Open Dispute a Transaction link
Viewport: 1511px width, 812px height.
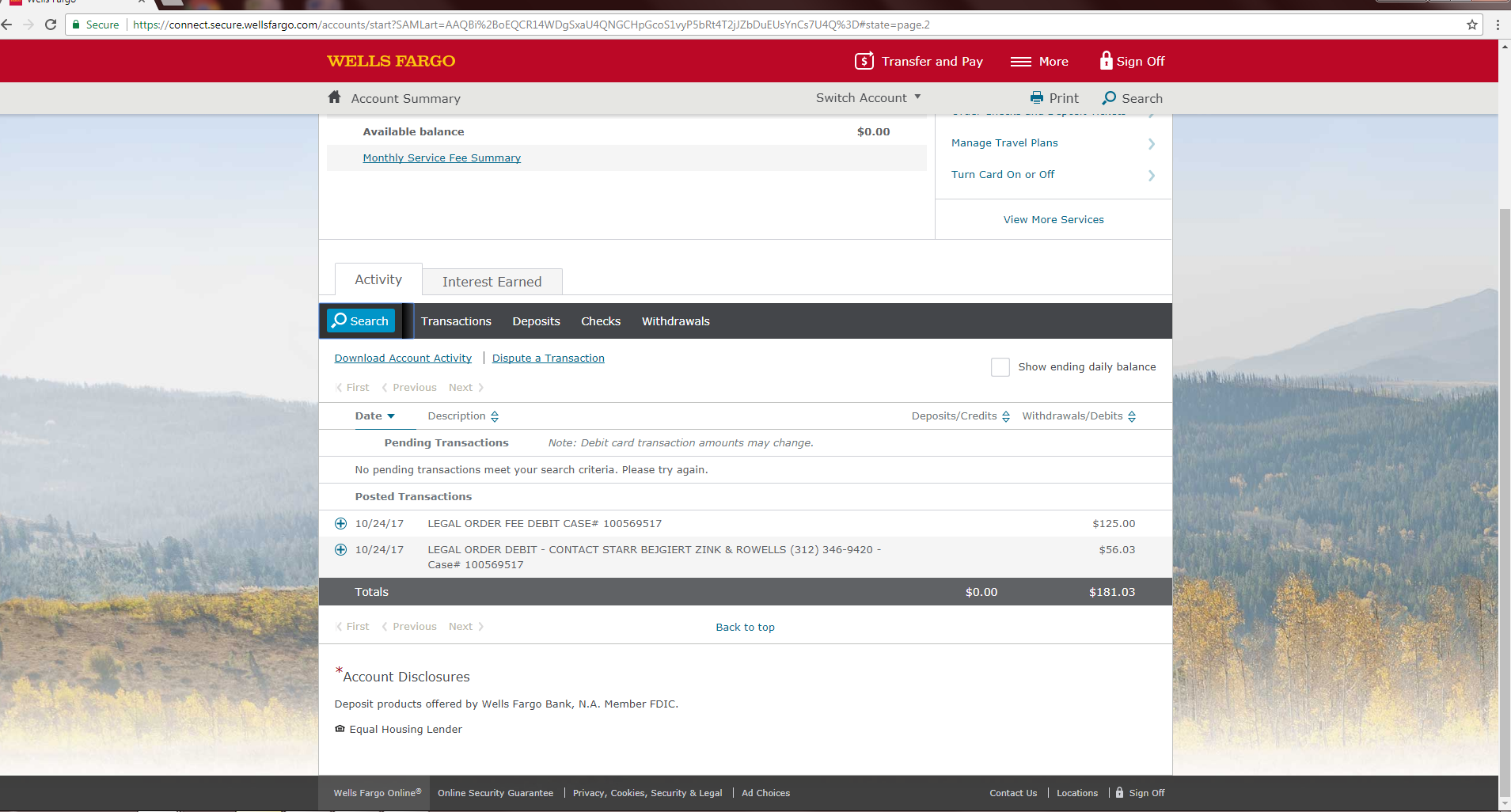pyautogui.click(x=549, y=359)
